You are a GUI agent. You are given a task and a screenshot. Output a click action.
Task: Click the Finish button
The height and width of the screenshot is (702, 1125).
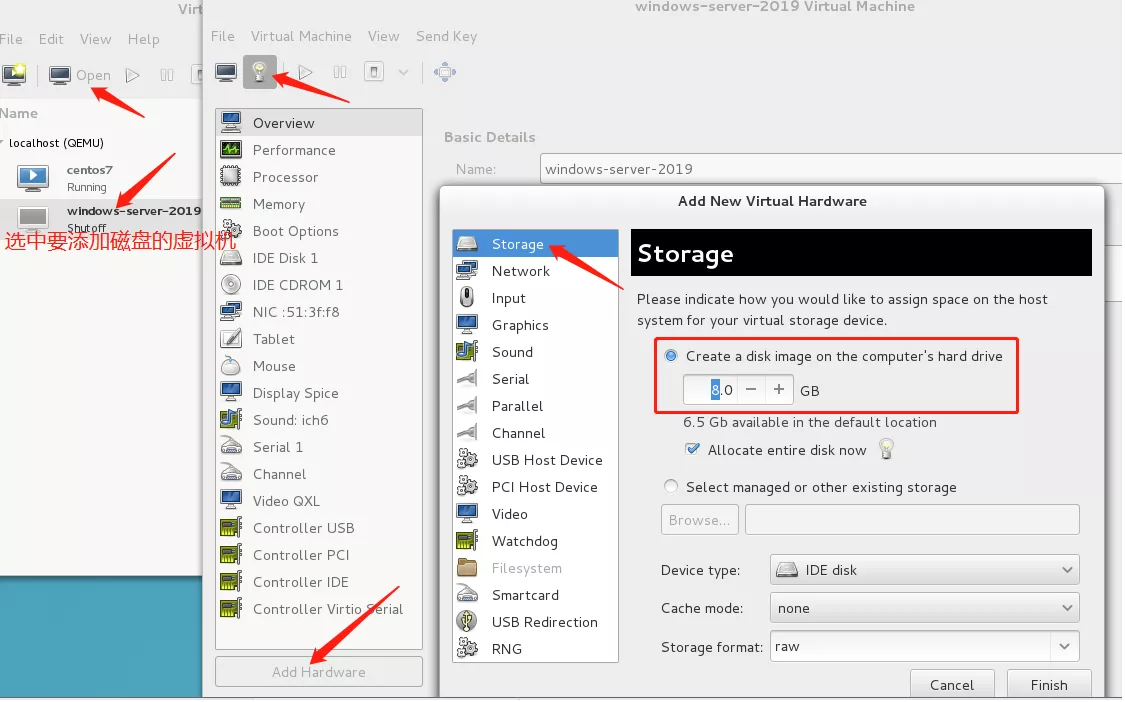click(1048, 685)
